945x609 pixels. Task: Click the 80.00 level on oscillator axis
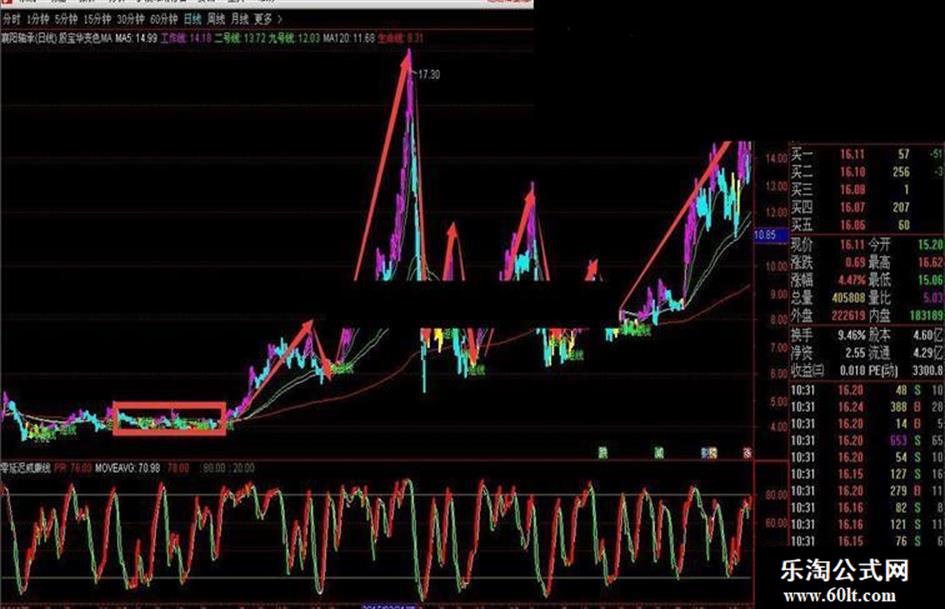pos(776,495)
